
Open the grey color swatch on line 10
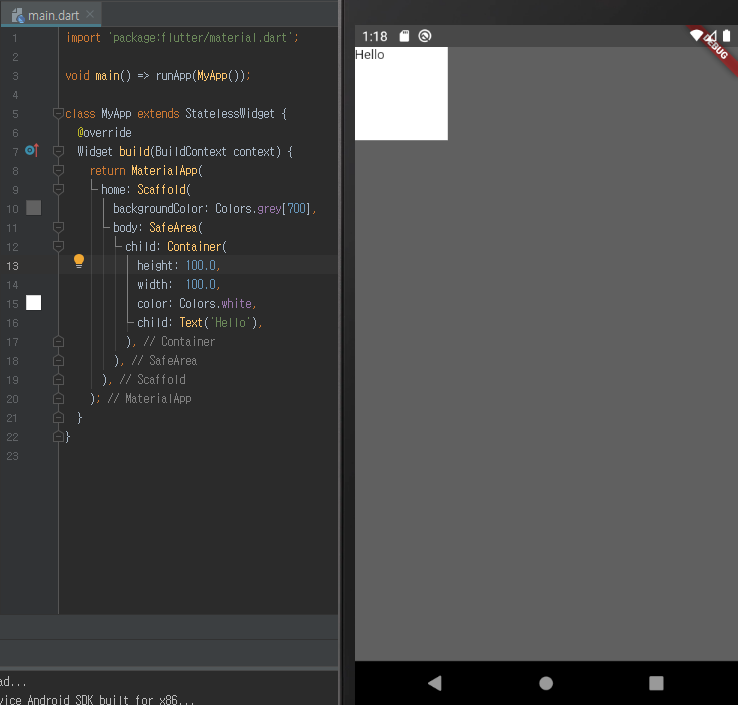pyautogui.click(x=33, y=208)
